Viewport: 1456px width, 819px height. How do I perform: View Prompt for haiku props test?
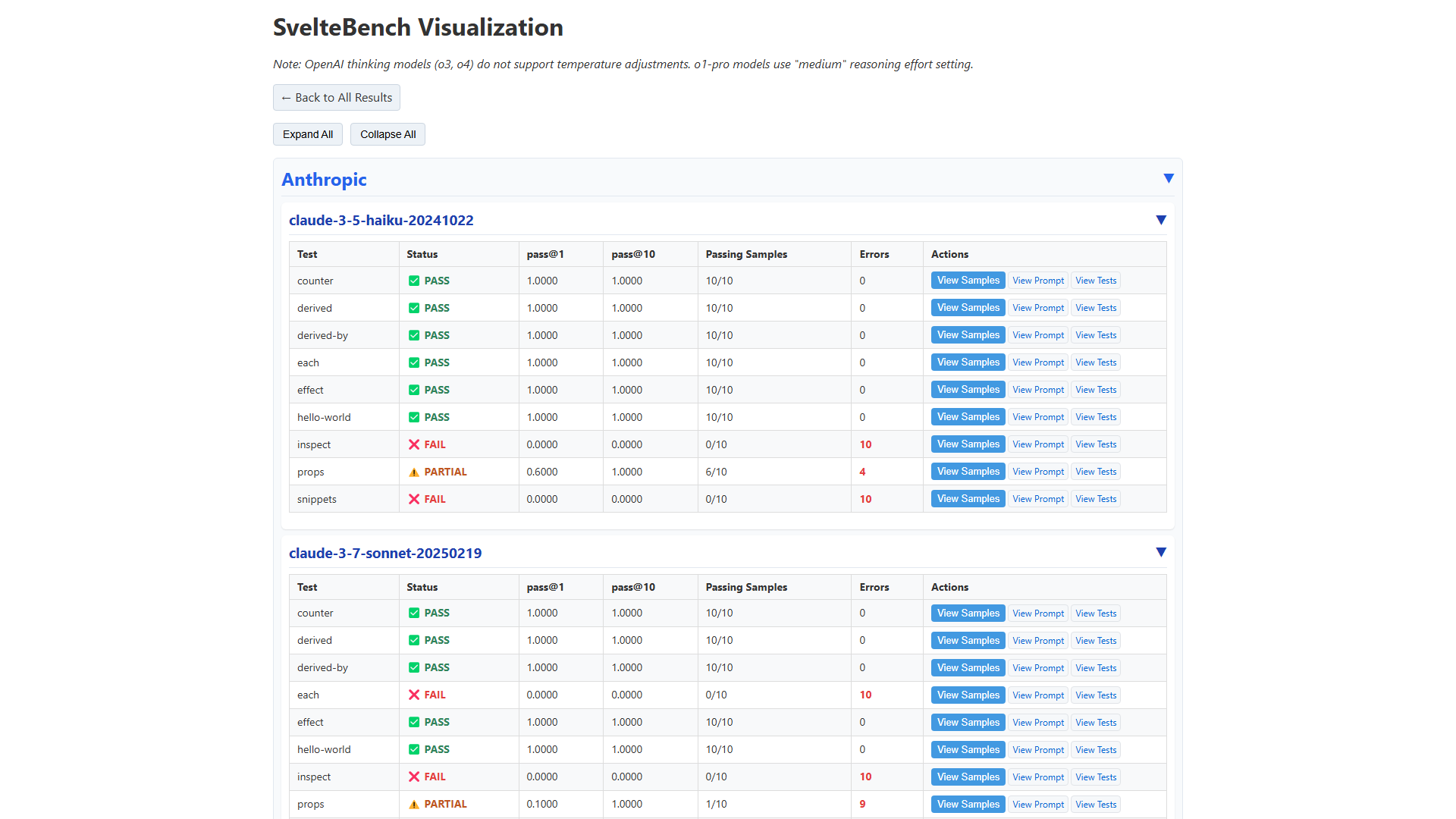tap(1037, 472)
